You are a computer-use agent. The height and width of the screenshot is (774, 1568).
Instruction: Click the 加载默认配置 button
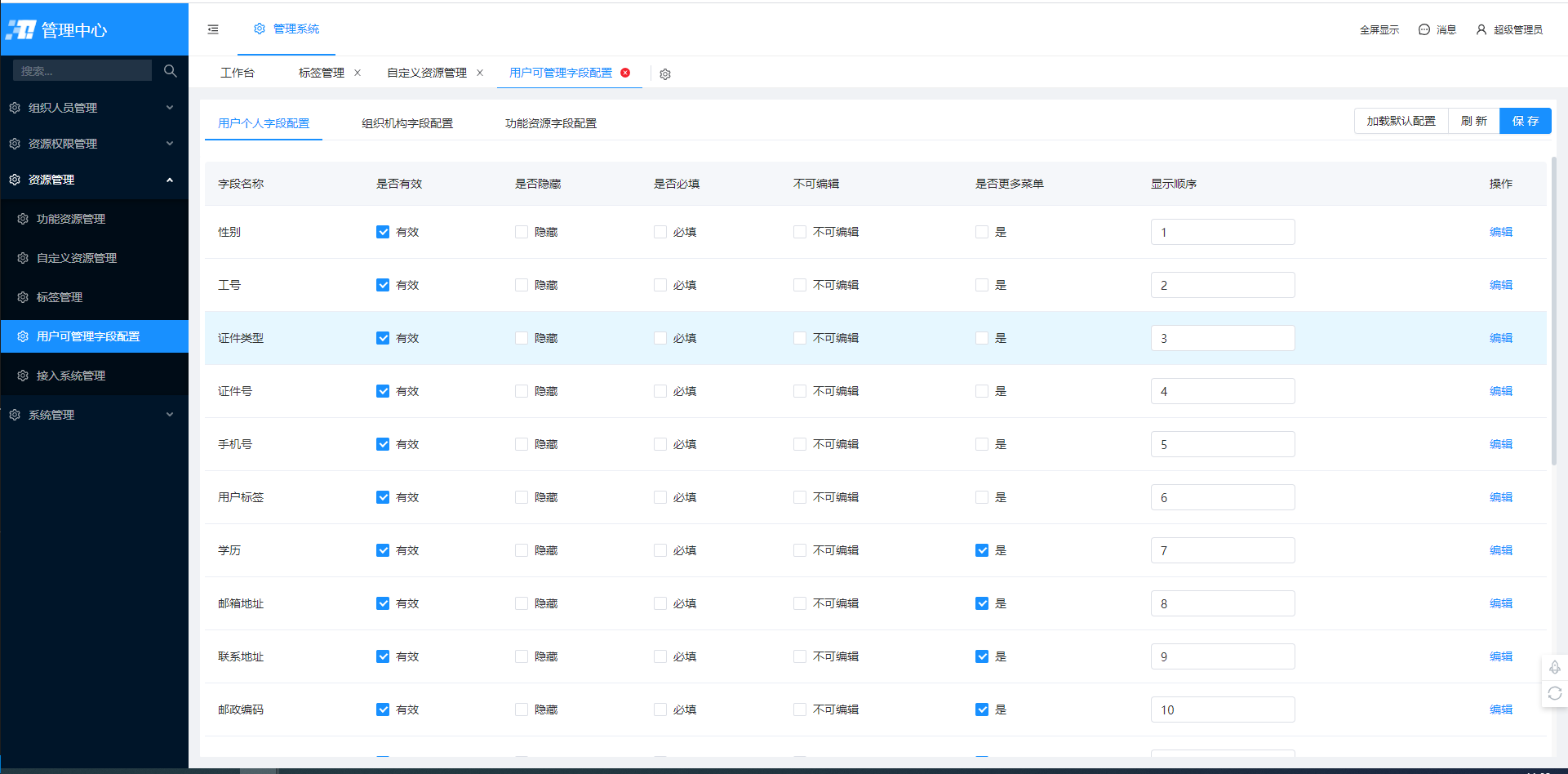click(x=1401, y=121)
